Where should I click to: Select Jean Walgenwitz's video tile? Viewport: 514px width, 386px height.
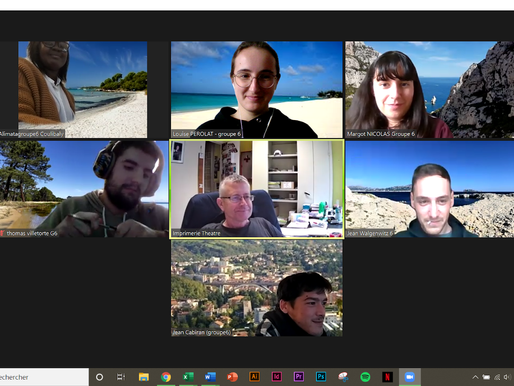coord(429,189)
